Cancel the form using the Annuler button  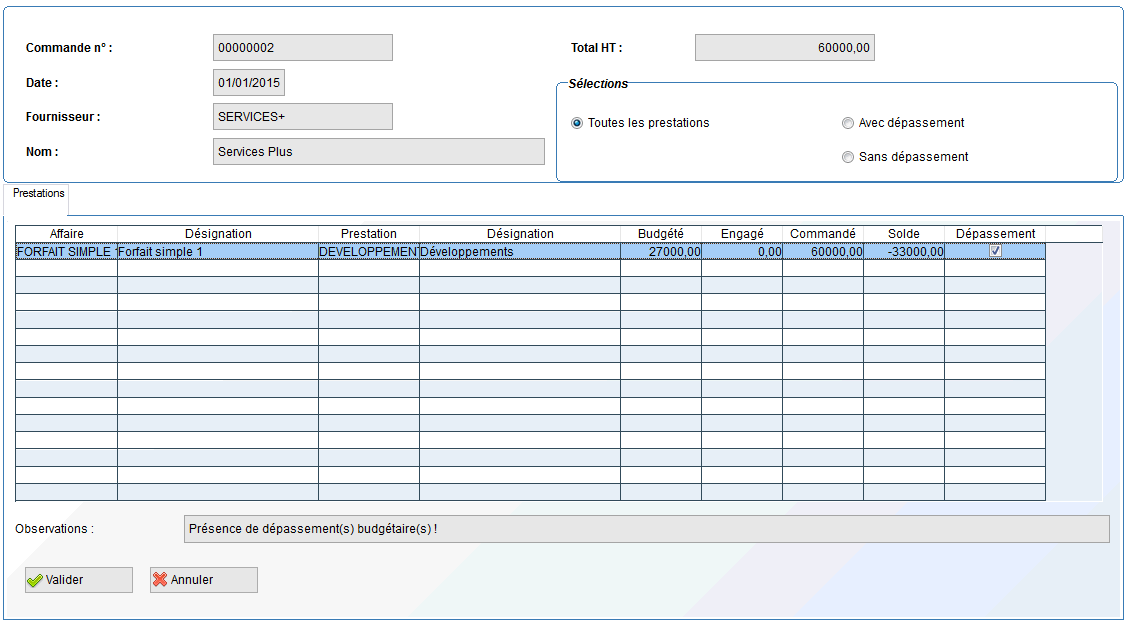pyautogui.click(x=203, y=579)
